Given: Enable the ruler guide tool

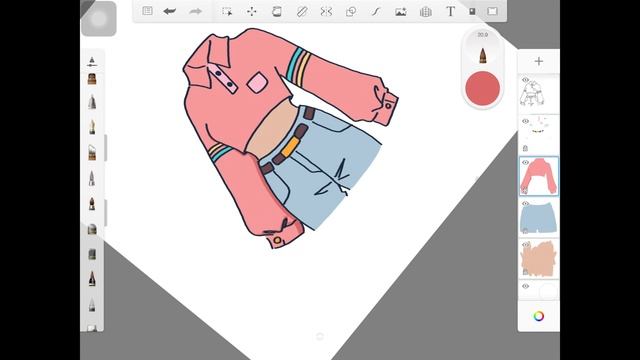Looking at the screenshot, I should point(302,11).
